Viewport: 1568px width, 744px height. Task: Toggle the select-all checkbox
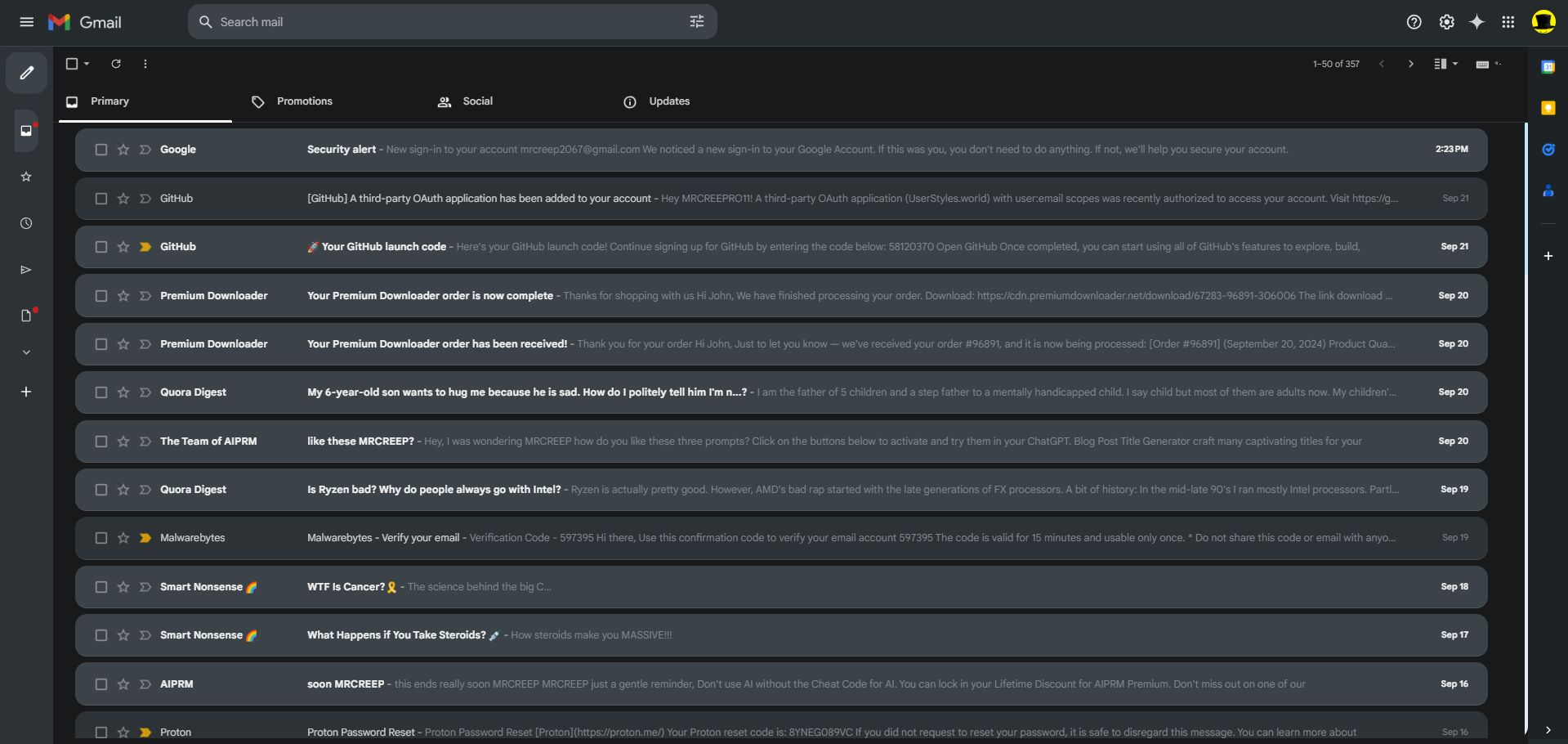coord(72,64)
